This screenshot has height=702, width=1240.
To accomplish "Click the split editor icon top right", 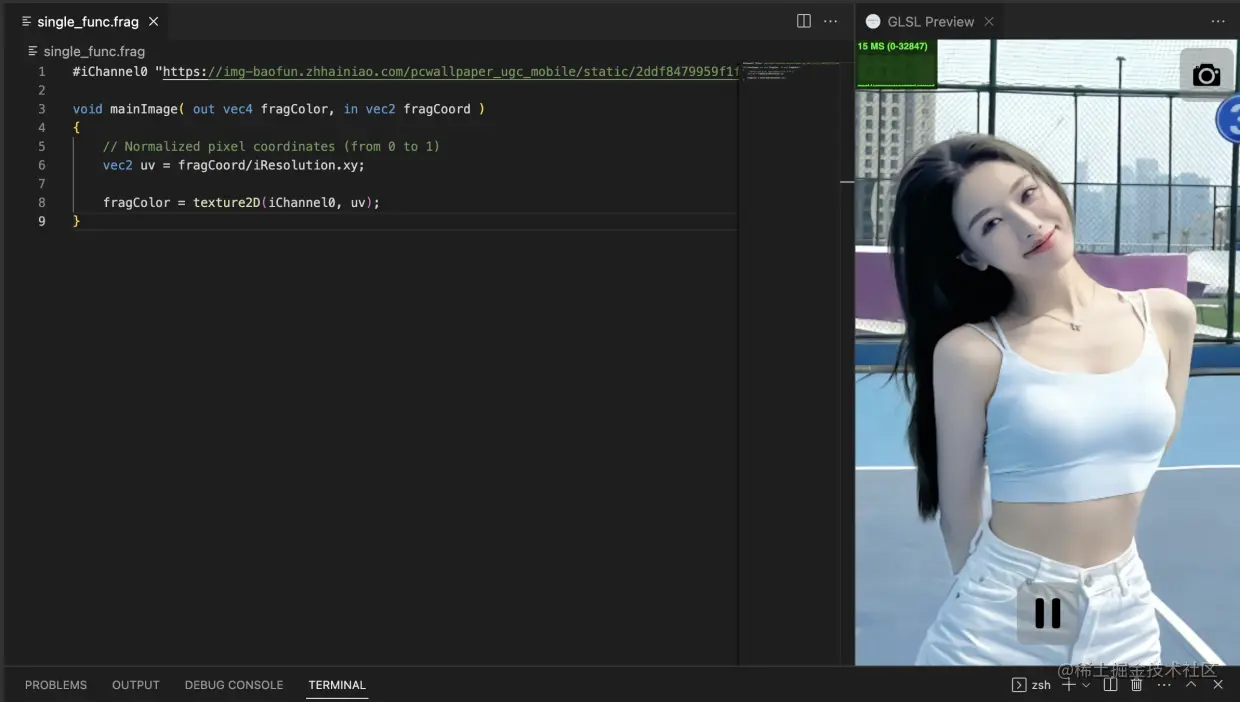I will click(x=804, y=21).
